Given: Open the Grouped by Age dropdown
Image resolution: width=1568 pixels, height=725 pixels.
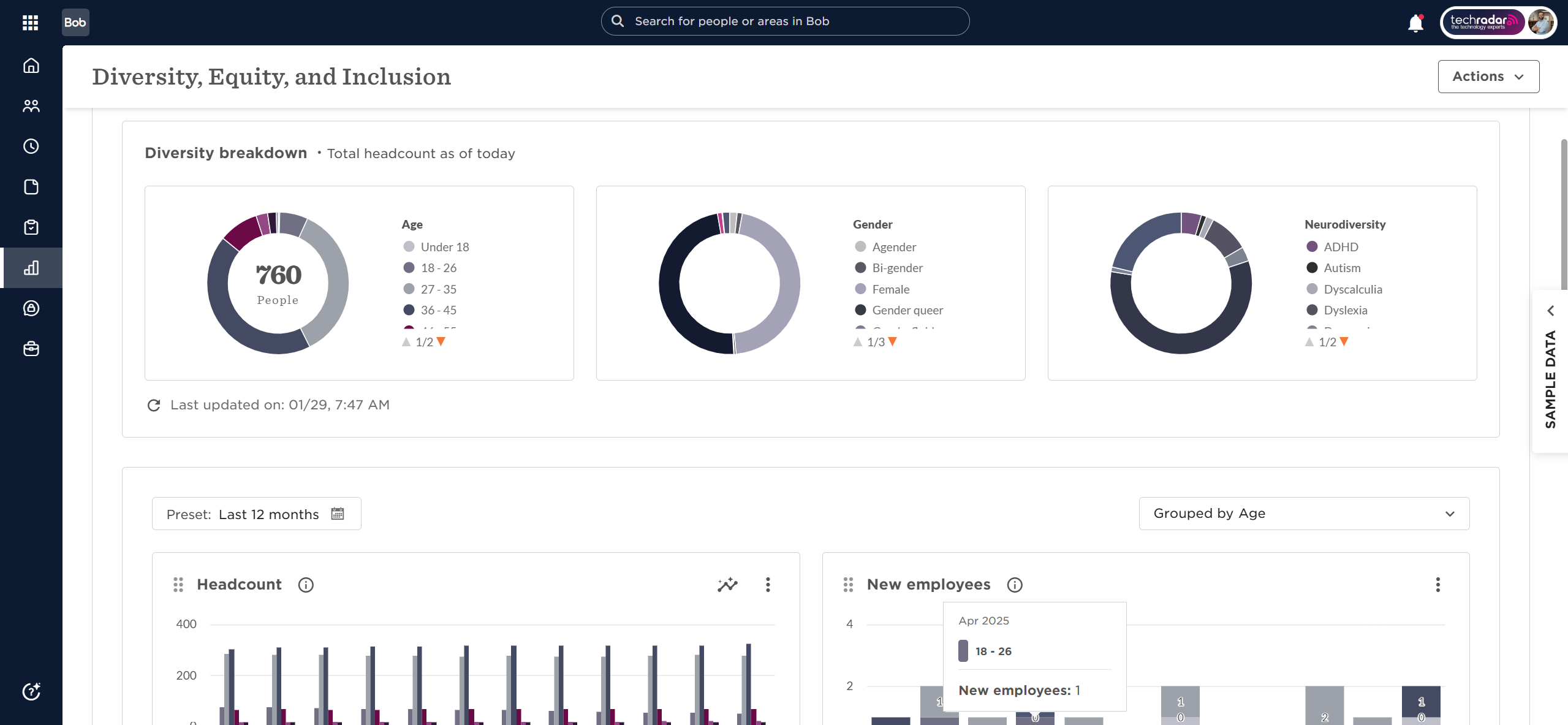Looking at the screenshot, I should click(1303, 514).
